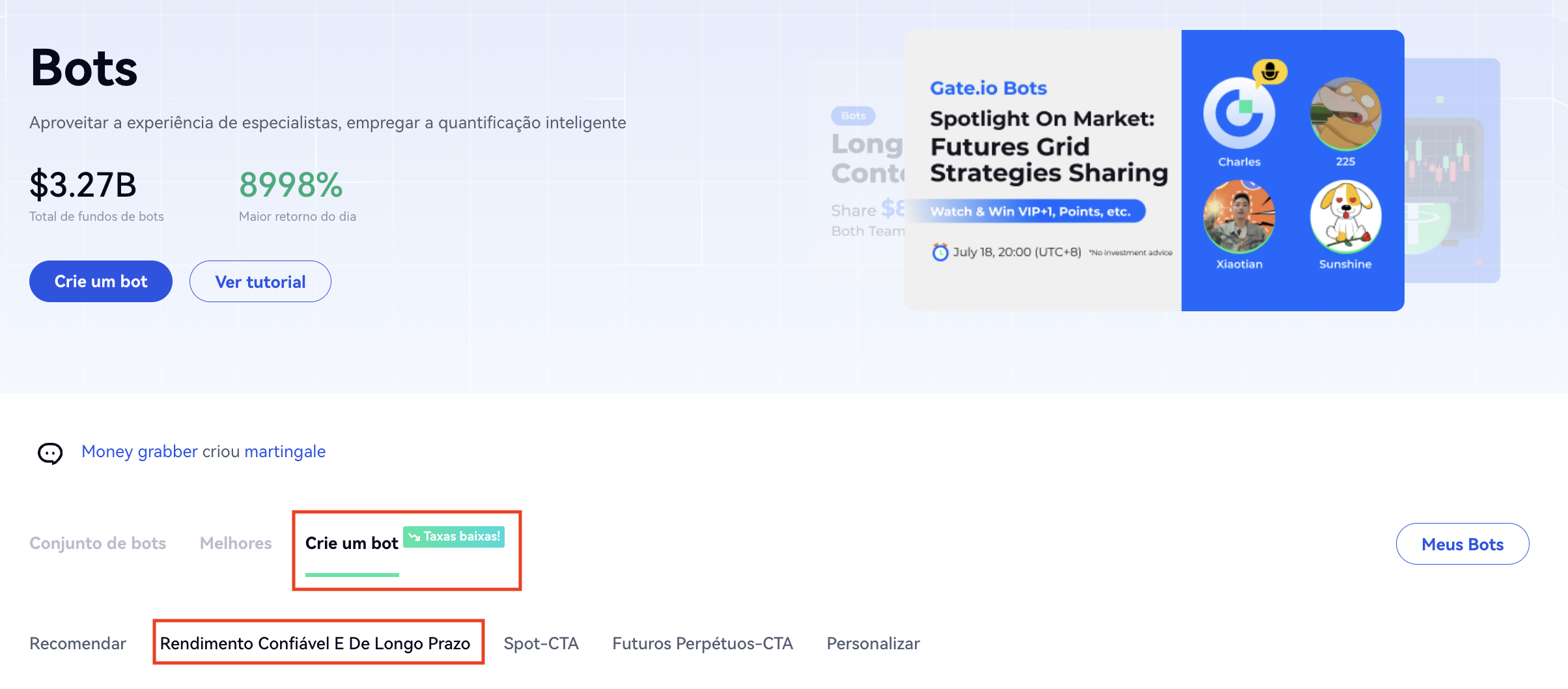Click Xiaotian host avatar in banner
The image size is (1568, 689).
(x=1239, y=218)
